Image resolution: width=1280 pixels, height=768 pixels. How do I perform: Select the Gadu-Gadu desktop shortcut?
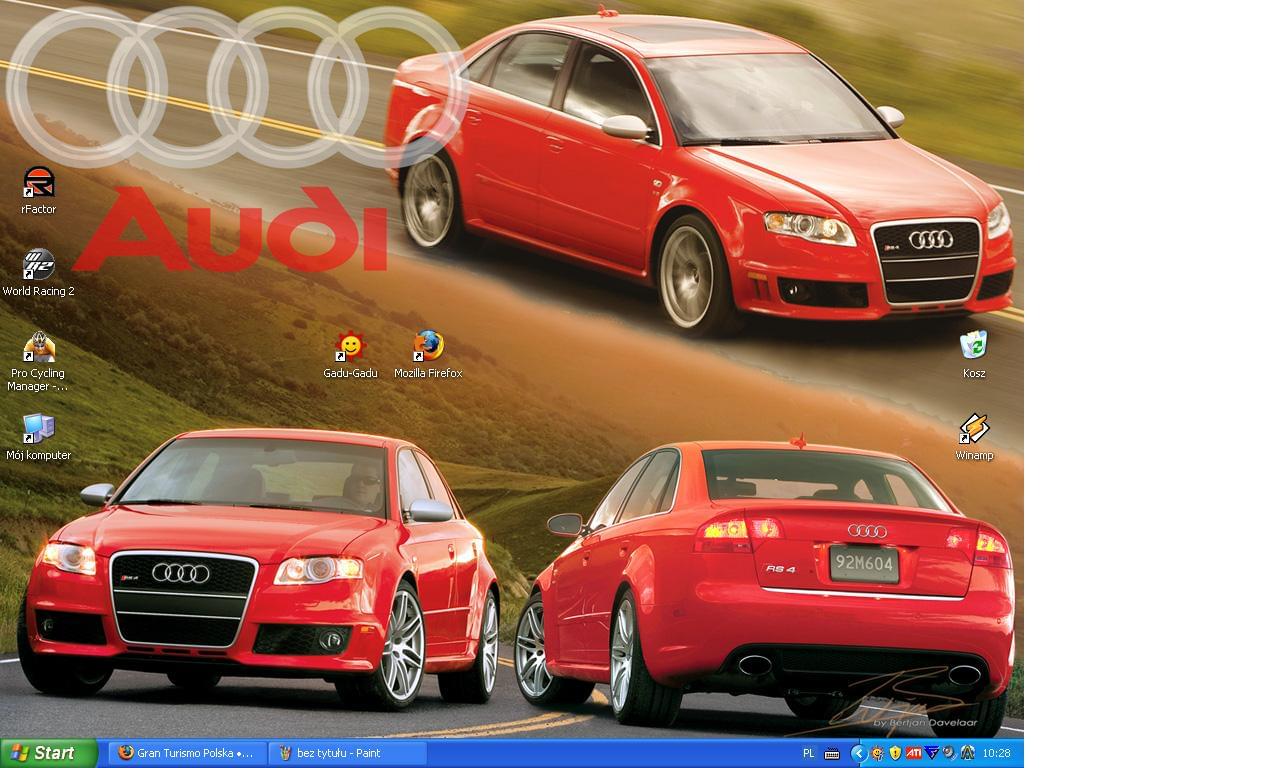pyautogui.click(x=350, y=355)
